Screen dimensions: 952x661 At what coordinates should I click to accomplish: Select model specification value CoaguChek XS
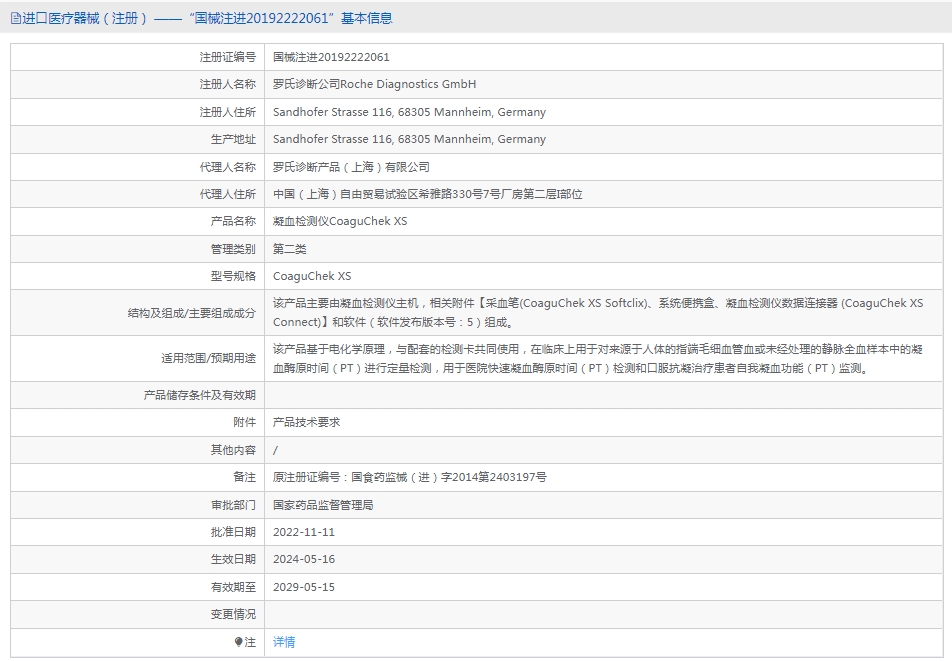[x=312, y=276]
